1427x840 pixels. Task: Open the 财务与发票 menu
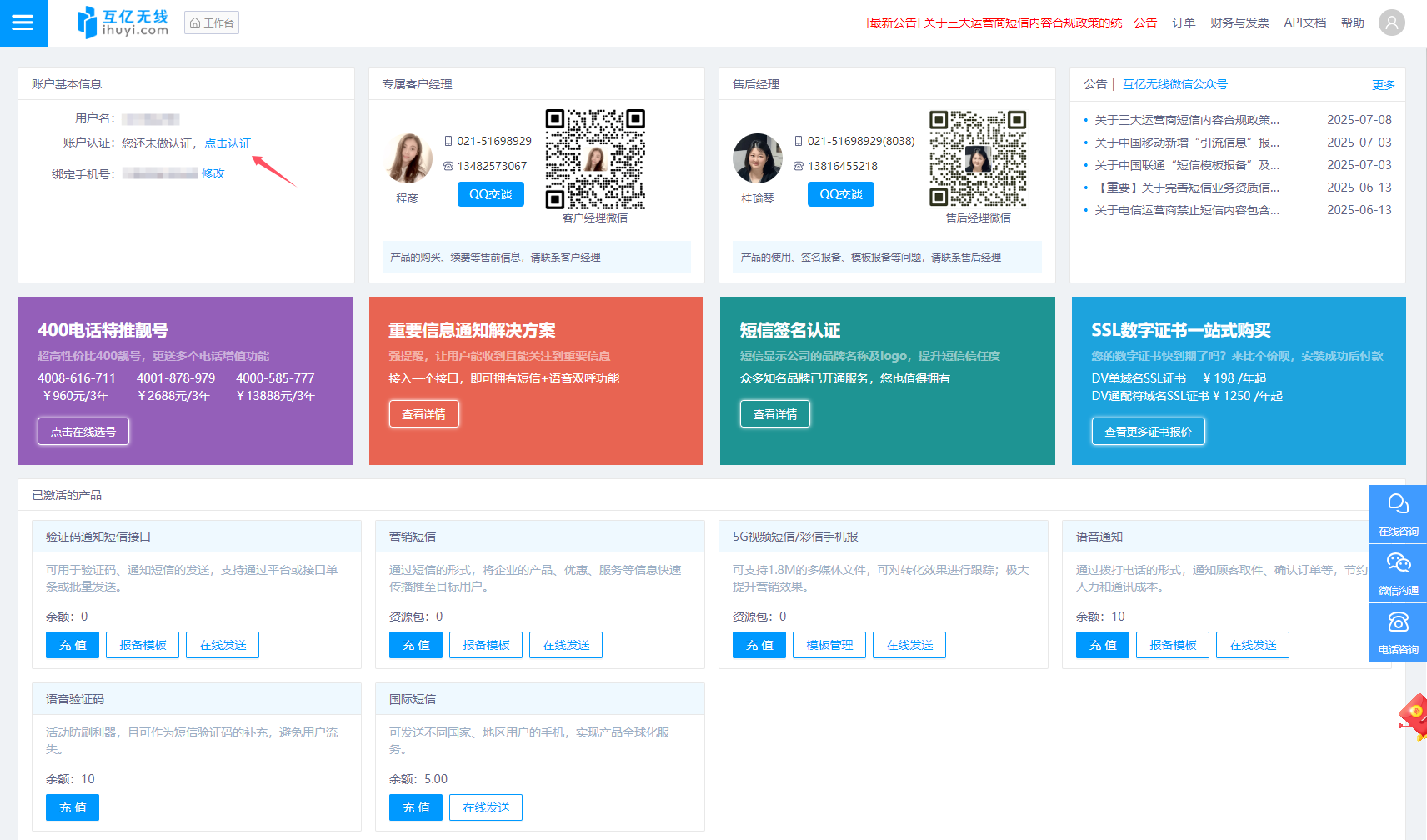[x=1239, y=22]
